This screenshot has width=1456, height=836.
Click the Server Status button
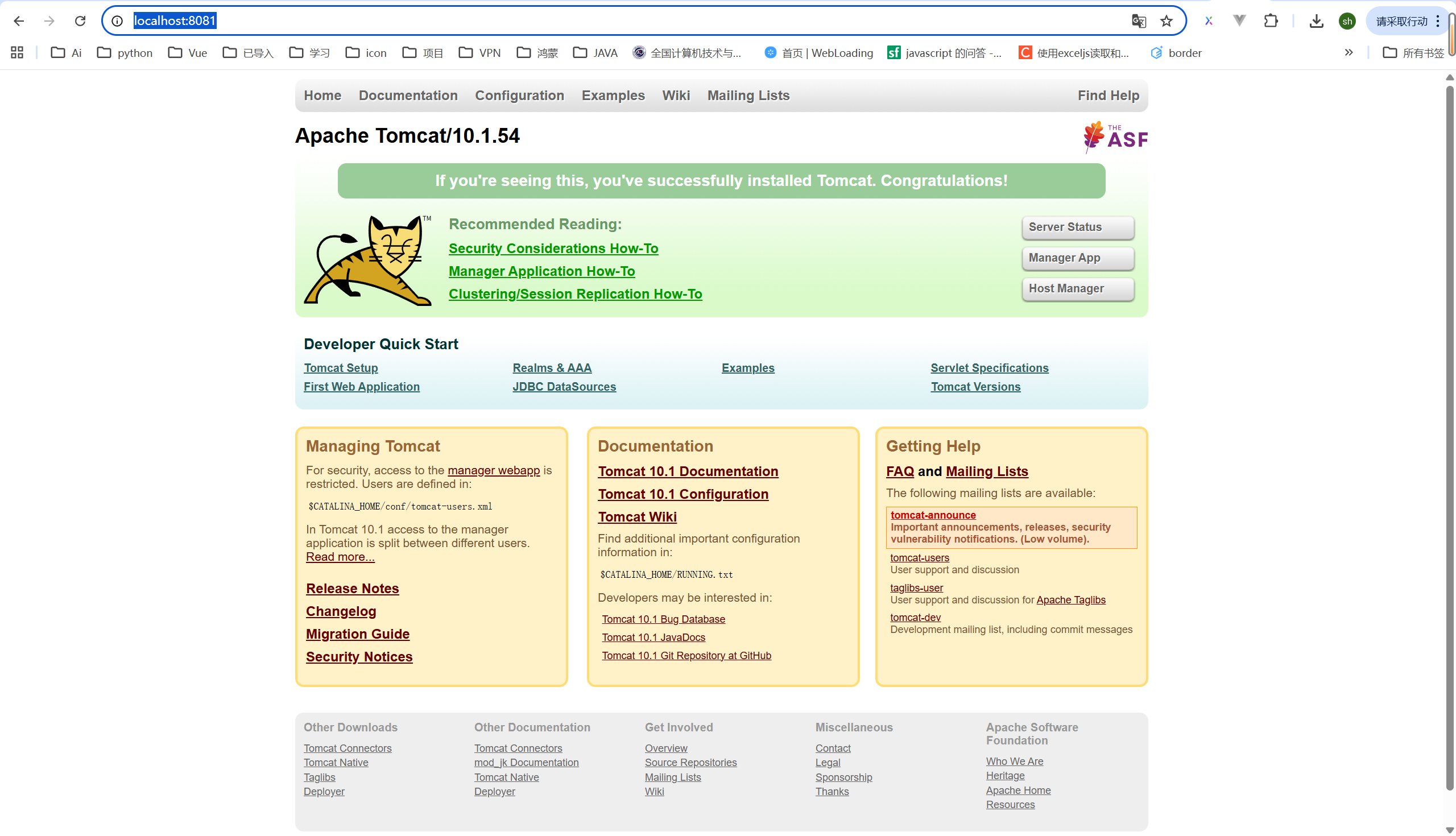1077,227
